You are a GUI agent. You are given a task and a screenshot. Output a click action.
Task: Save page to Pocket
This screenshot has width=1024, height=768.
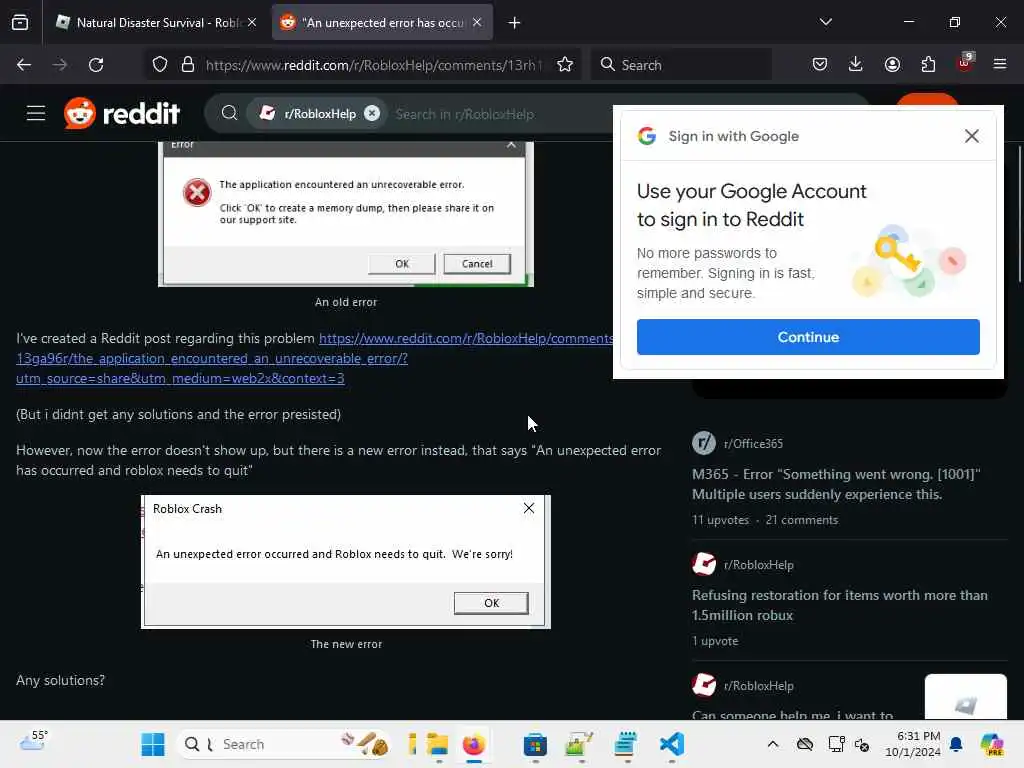click(x=820, y=65)
